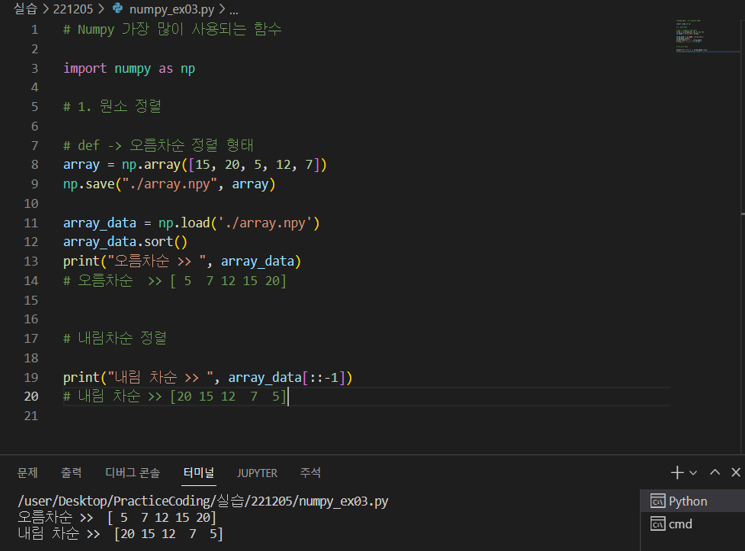Switch to the 출력 panel tab
This screenshot has height=551, width=745.
tap(71, 473)
